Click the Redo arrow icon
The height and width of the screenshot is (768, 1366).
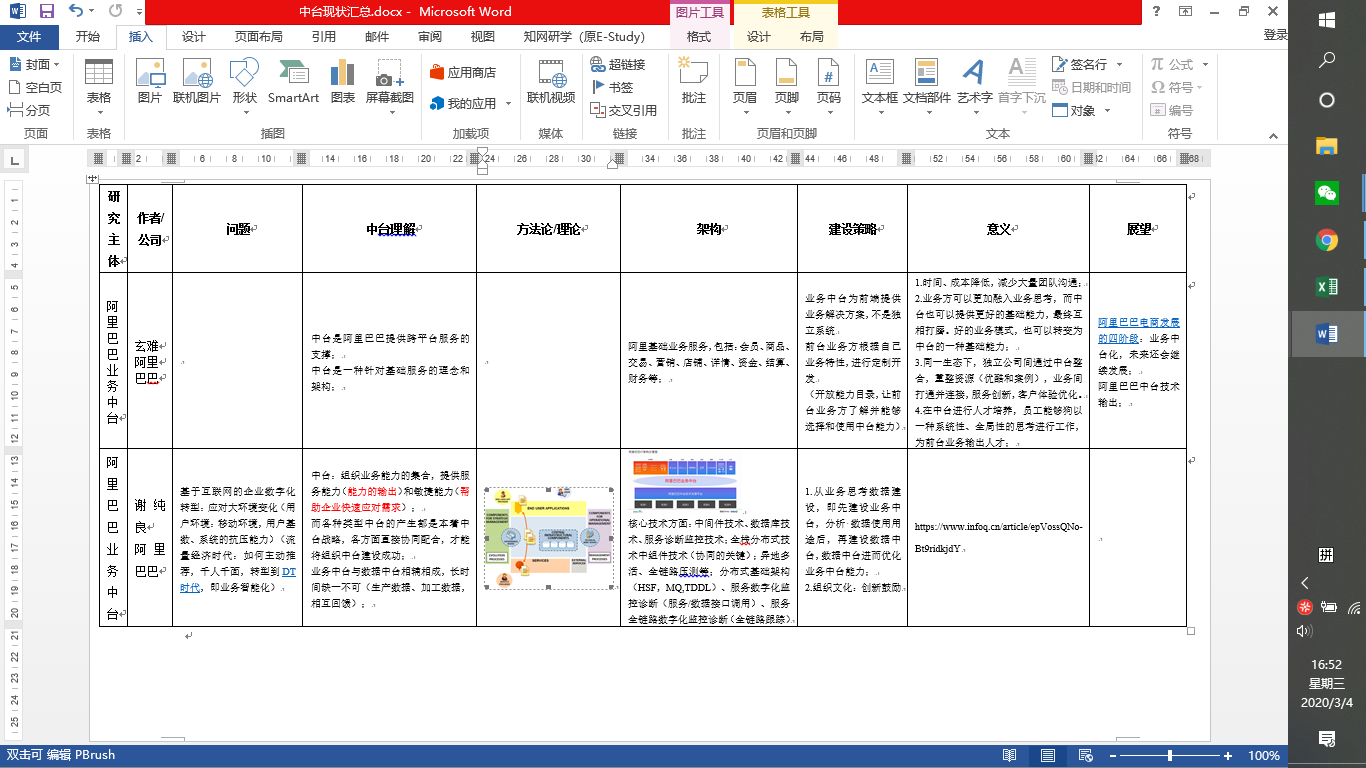tap(116, 12)
